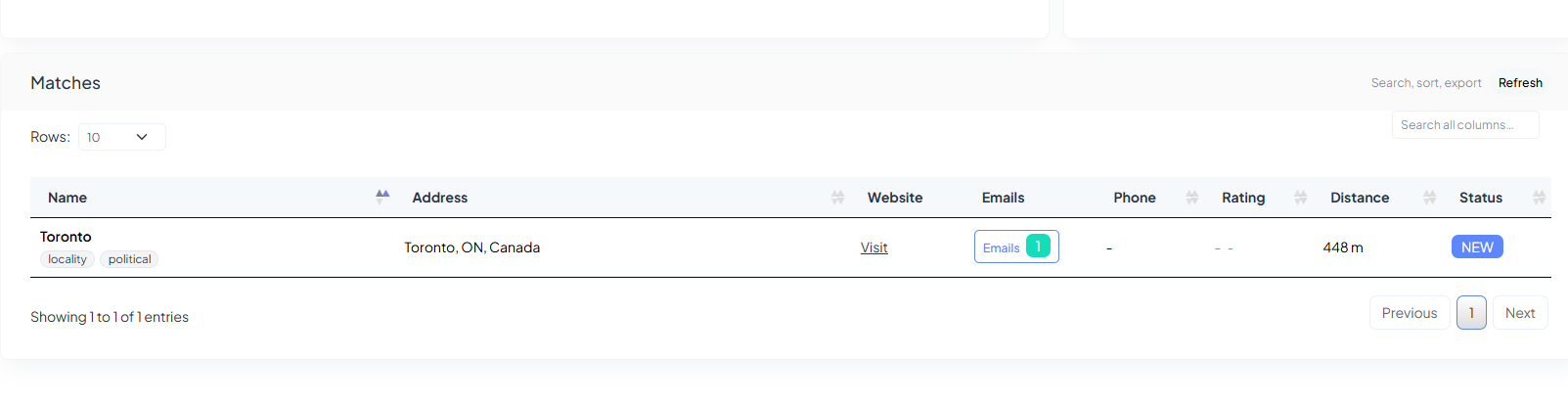
Task: Go to Next page
Action: [x=1519, y=313]
